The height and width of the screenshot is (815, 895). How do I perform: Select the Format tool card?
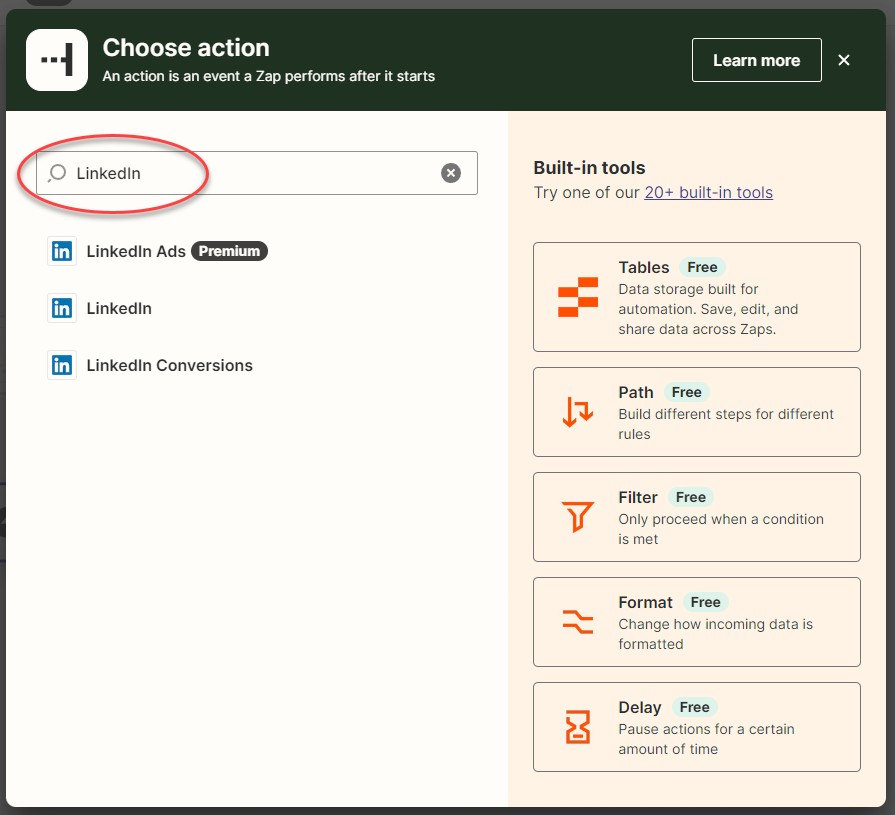697,622
